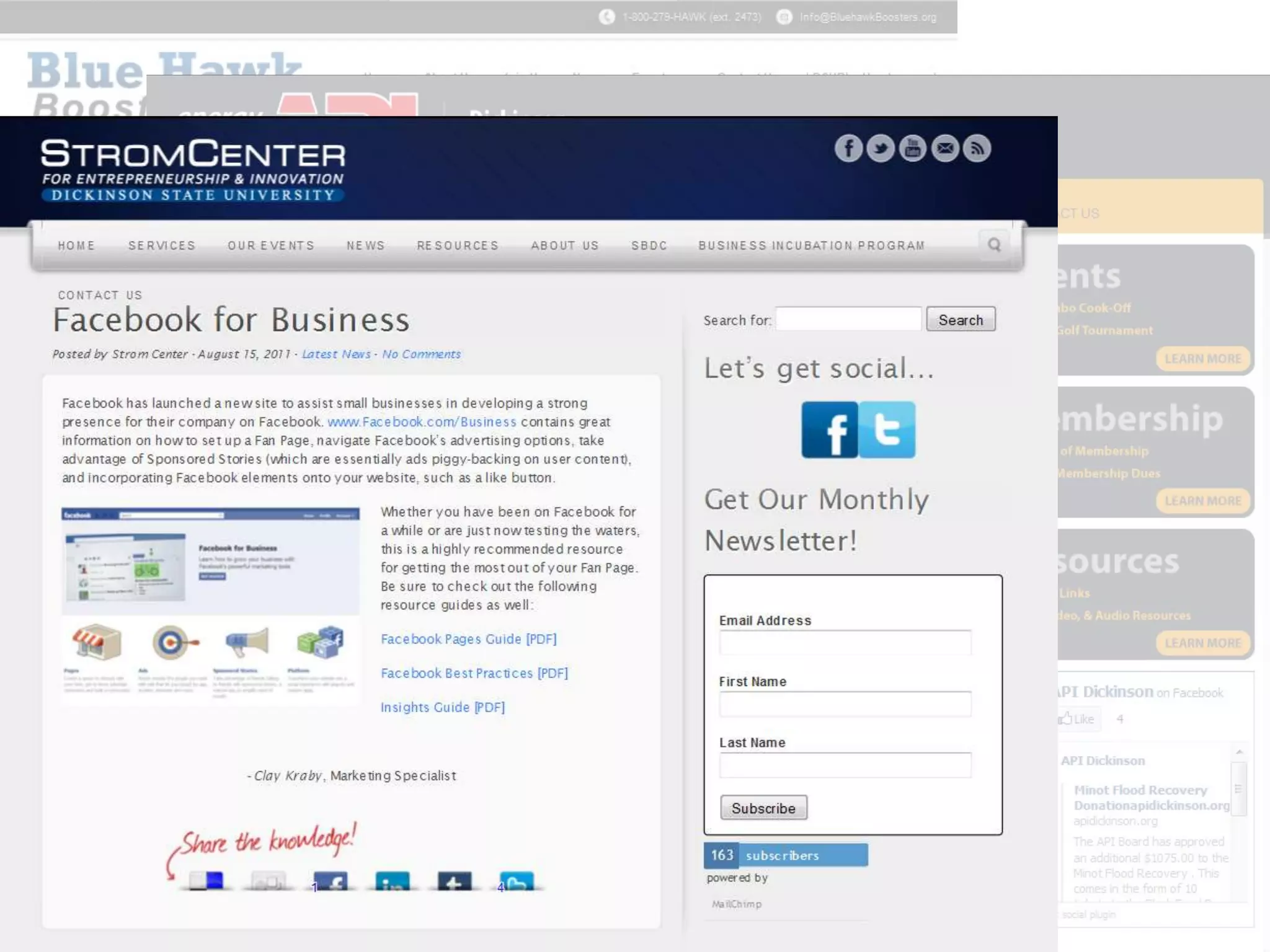The height and width of the screenshot is (952, 1270).
Task: Click the header Facebook circle icon
Action: point(848,149)
